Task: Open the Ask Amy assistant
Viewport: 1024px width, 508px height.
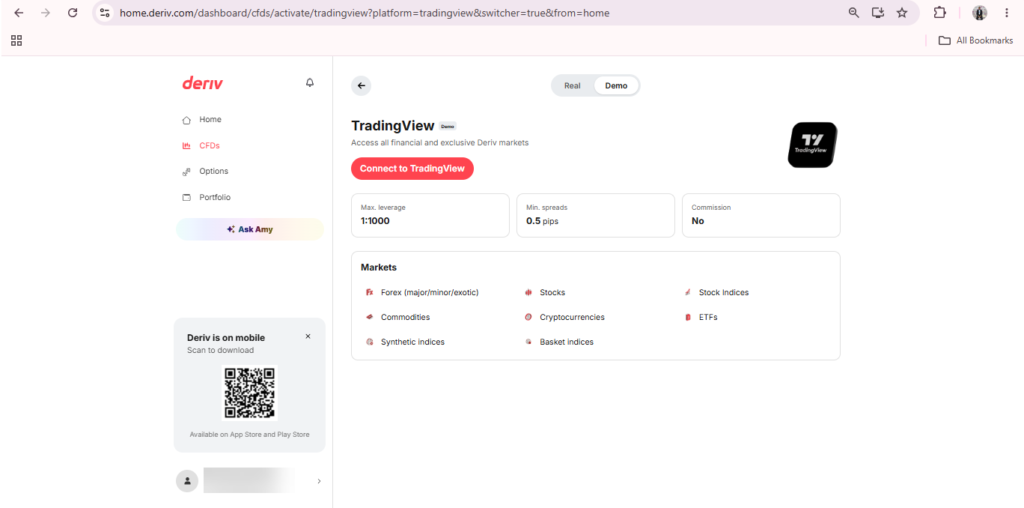Action: [x=249, y=229]
